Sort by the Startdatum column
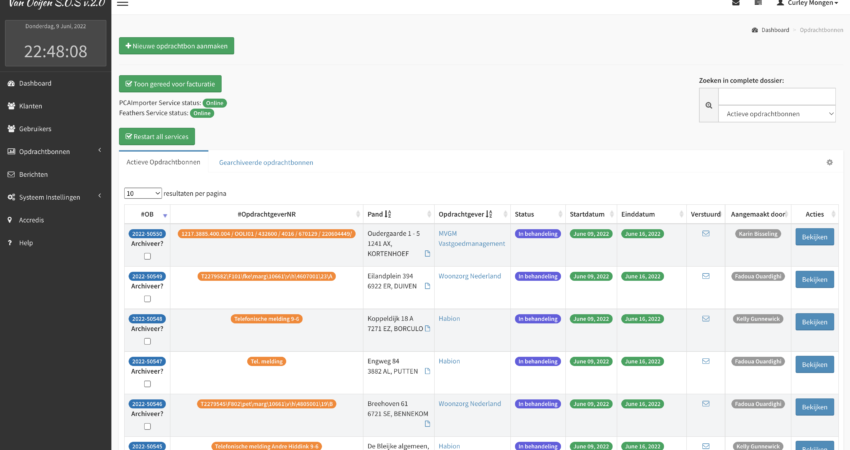Viewport: 850px width, 450px height. click(x=591, y=215)
